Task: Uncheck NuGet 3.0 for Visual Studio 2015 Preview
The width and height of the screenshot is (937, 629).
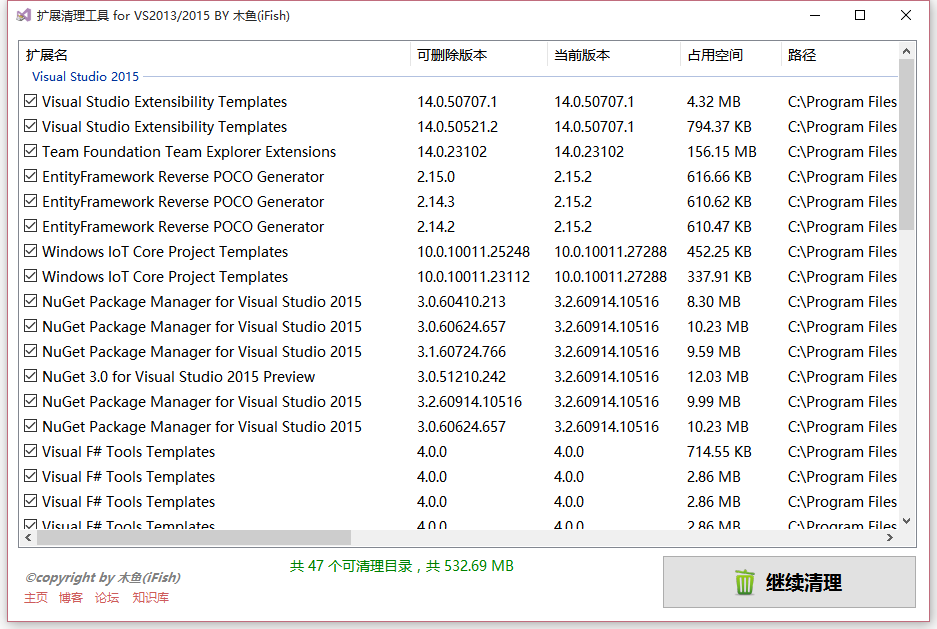Action: (30, 376)
